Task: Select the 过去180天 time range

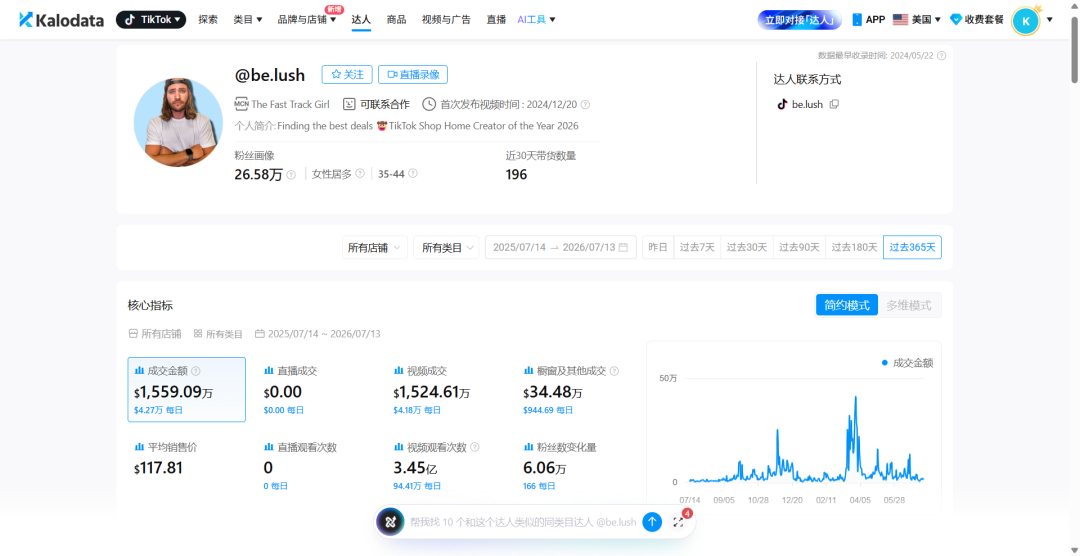Action: coord(854,247)
